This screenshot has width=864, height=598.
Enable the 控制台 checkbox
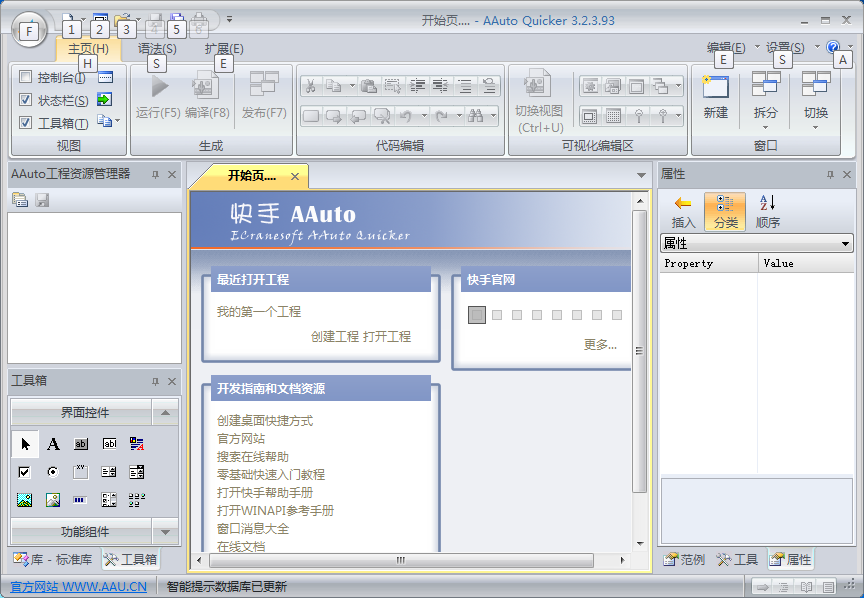click(x=26, y=77)
